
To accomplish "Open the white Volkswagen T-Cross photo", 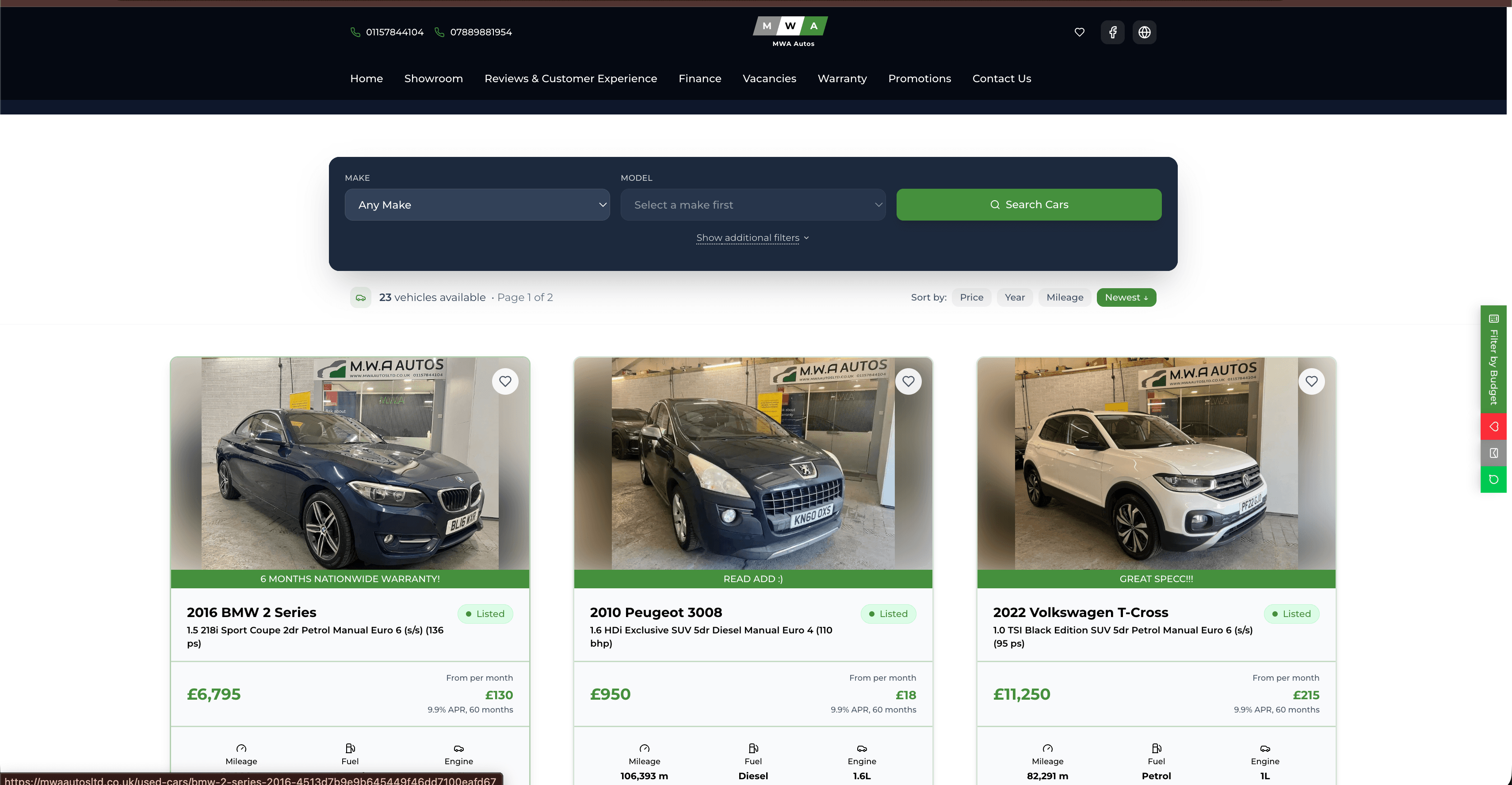I will pyautogui.click(x=1156, y=464).
